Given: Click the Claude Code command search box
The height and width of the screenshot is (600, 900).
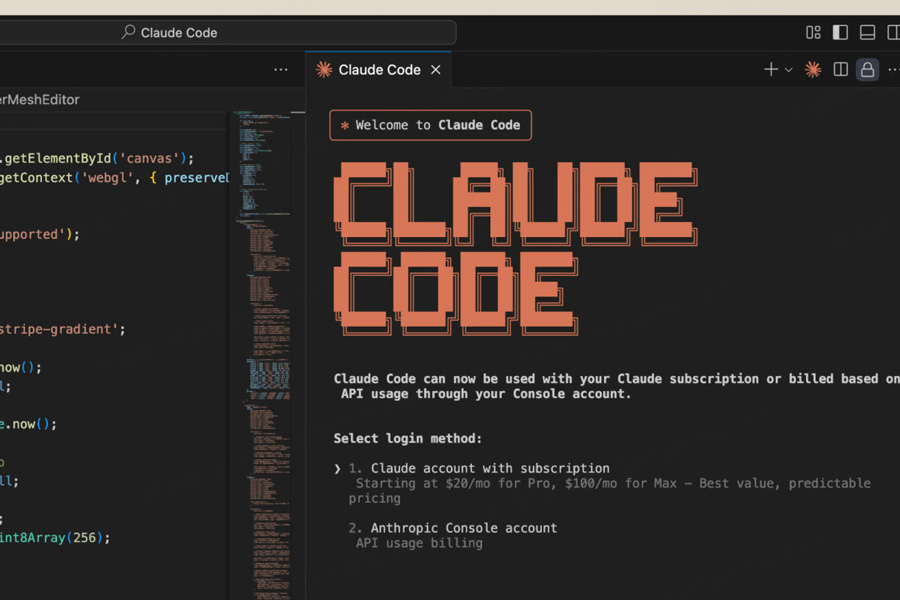Looking at the screenshot, I should [228, 33].
